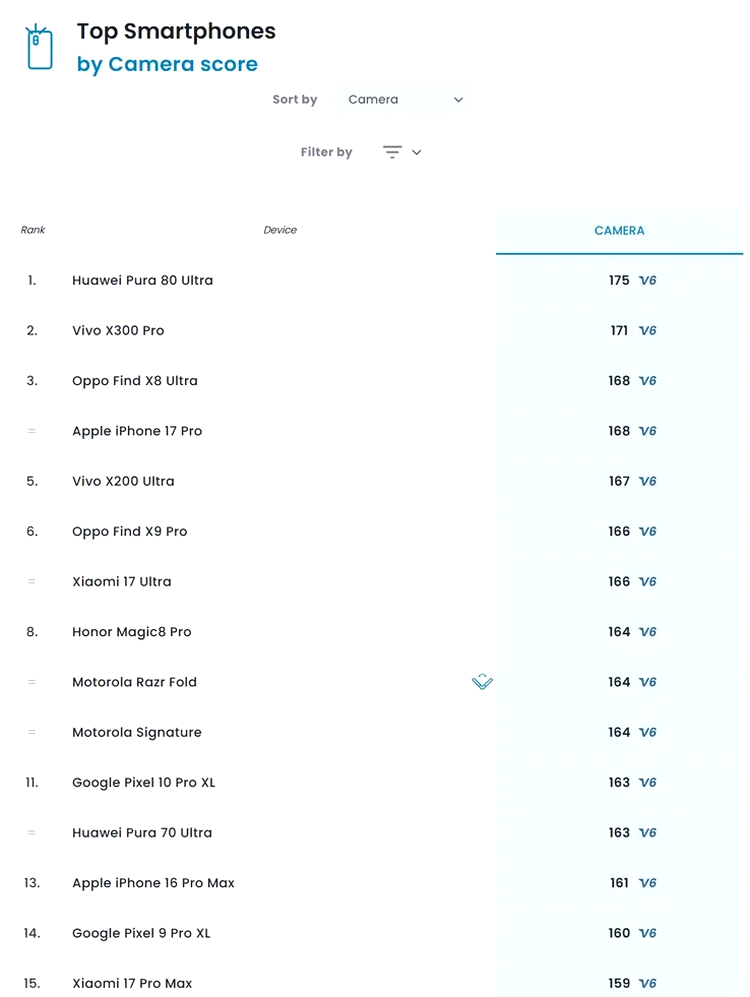
Task: Click V6 badge for Vivo X300 Pro
Action: (647, 331)
